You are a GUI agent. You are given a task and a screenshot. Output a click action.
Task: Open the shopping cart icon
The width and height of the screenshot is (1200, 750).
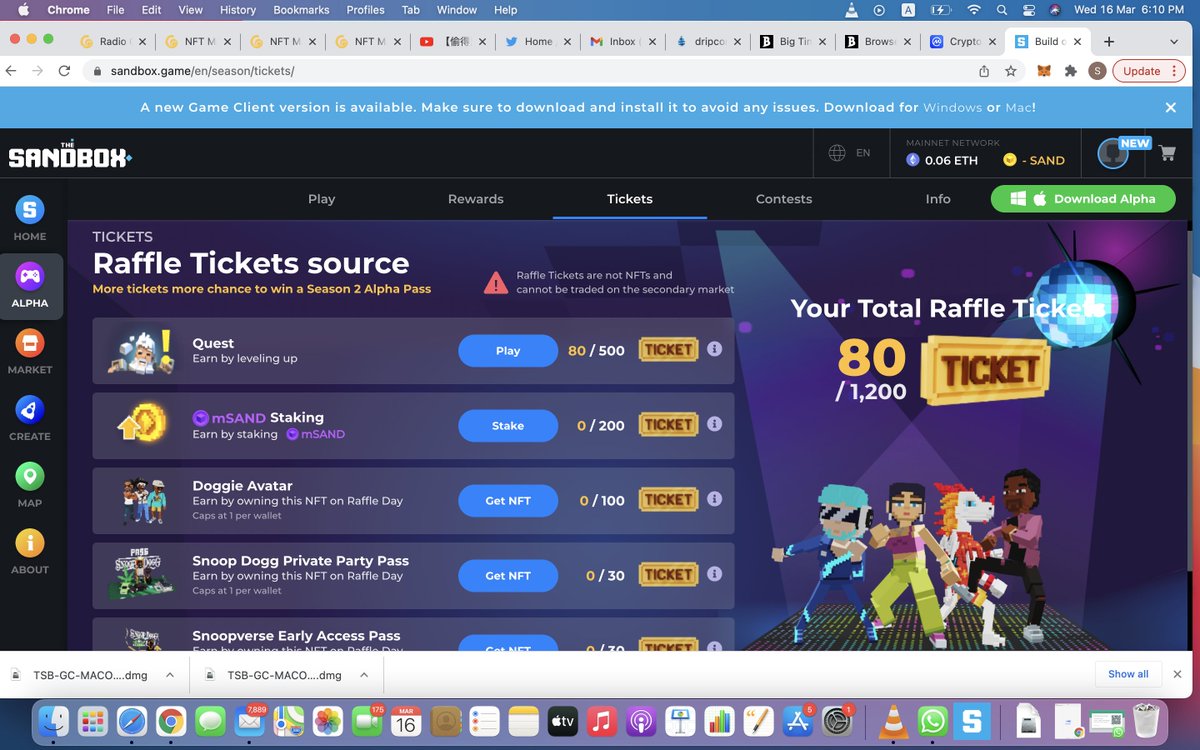(1166, 153)
